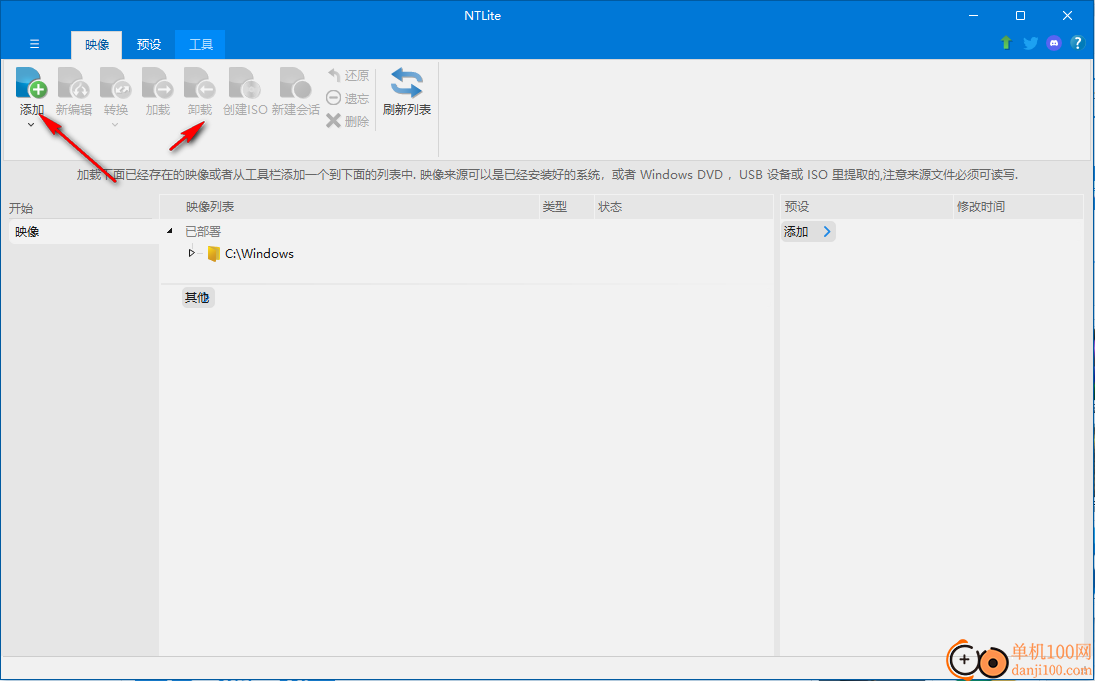Open the Twitter link icon
The image size is (1095, 681).
1030,43
